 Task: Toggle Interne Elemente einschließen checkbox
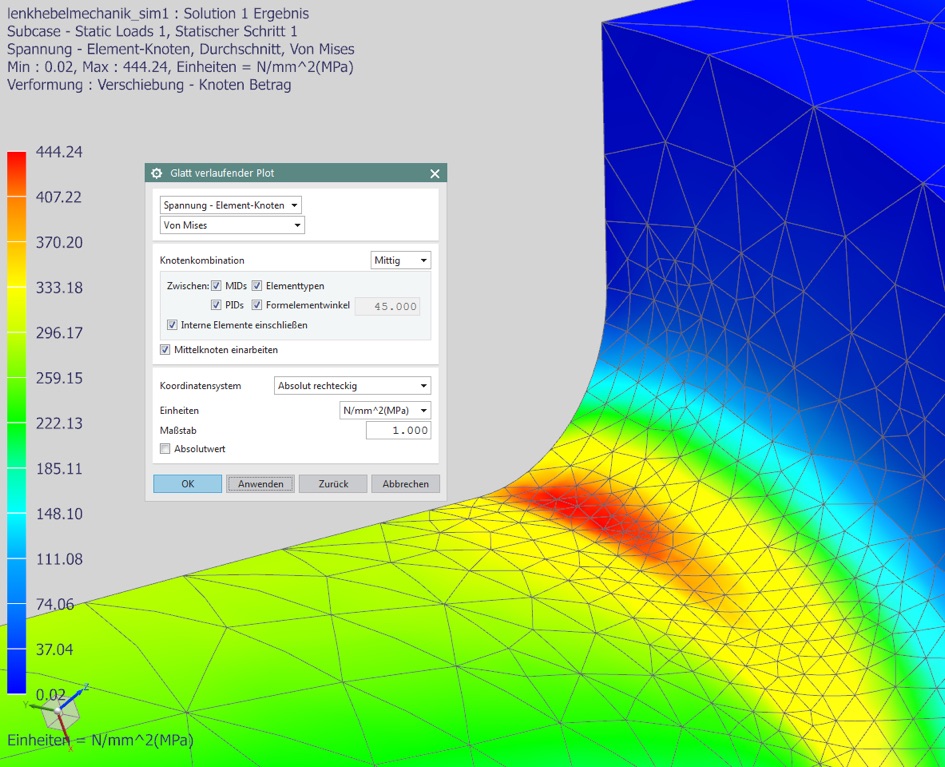[x=173, y=325]
